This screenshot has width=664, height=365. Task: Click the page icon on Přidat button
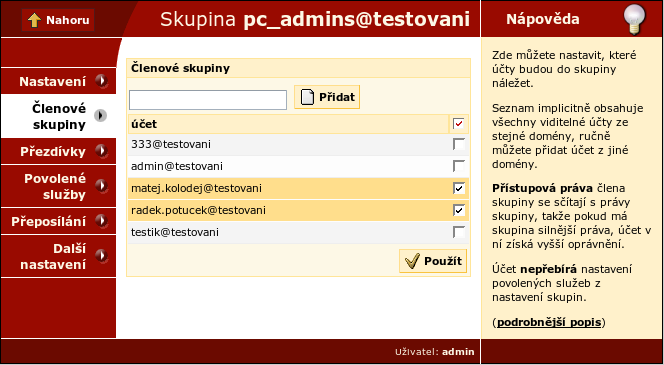point(307,97)
